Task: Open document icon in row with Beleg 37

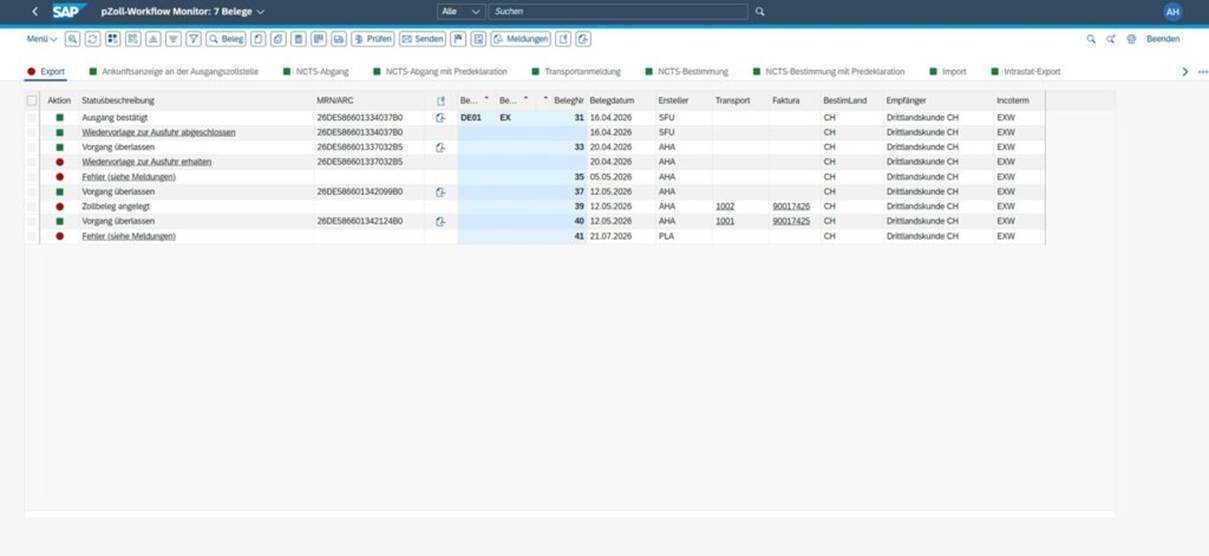Action: (440, 192)
